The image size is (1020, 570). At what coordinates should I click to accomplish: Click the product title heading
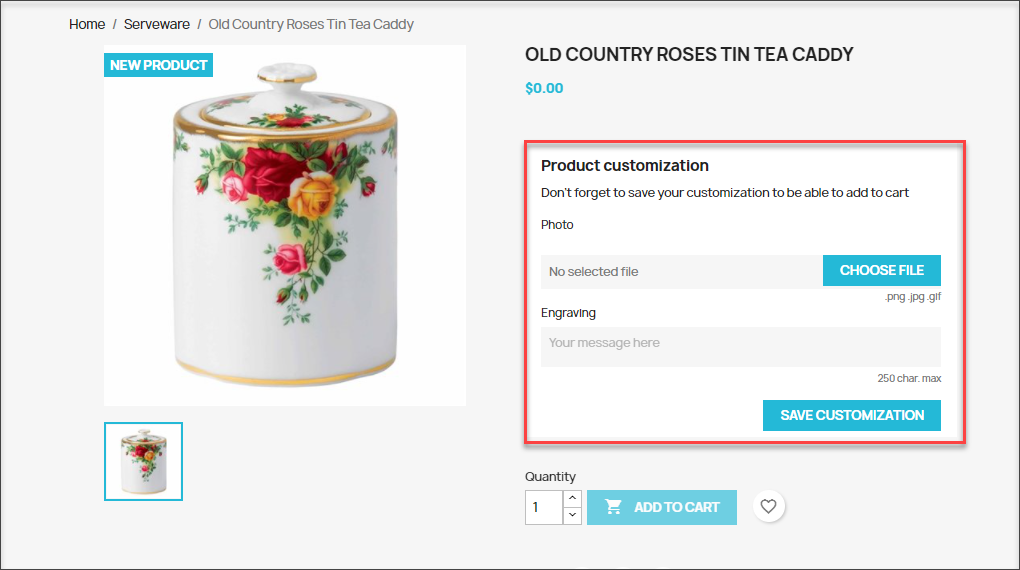click(x=689, y=54)
